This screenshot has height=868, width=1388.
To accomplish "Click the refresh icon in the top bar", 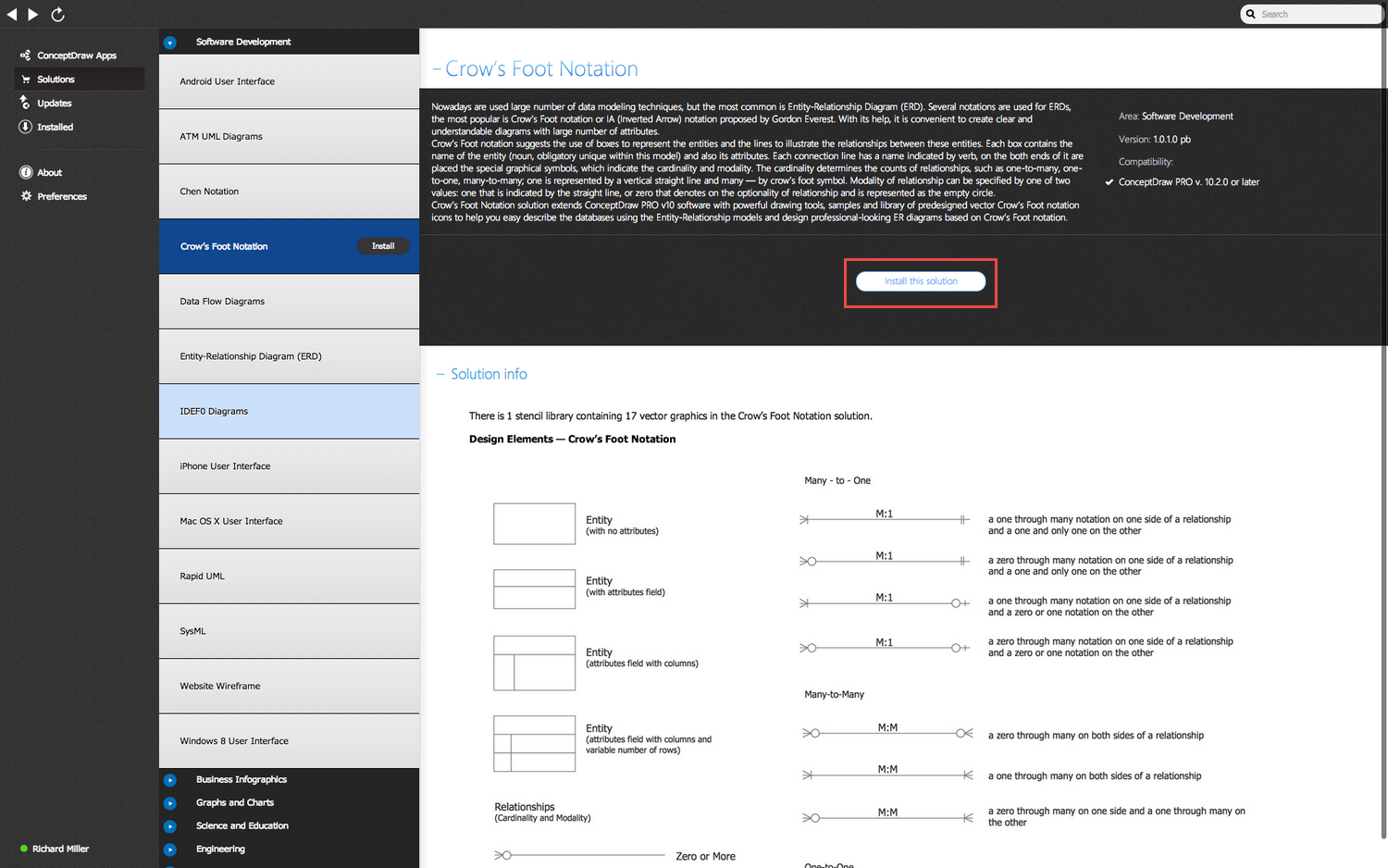I will tap(57, 14).
